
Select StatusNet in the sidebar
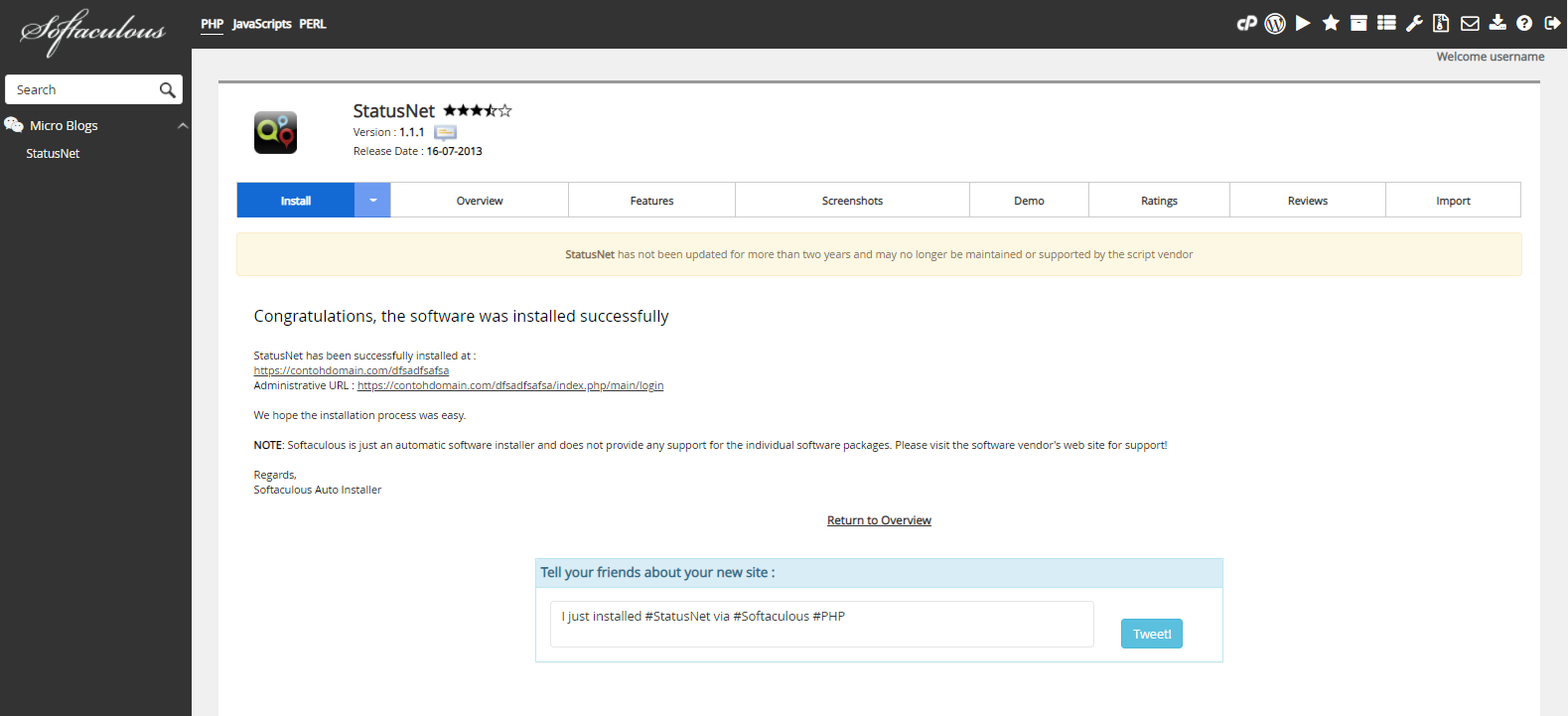(53, 154)
